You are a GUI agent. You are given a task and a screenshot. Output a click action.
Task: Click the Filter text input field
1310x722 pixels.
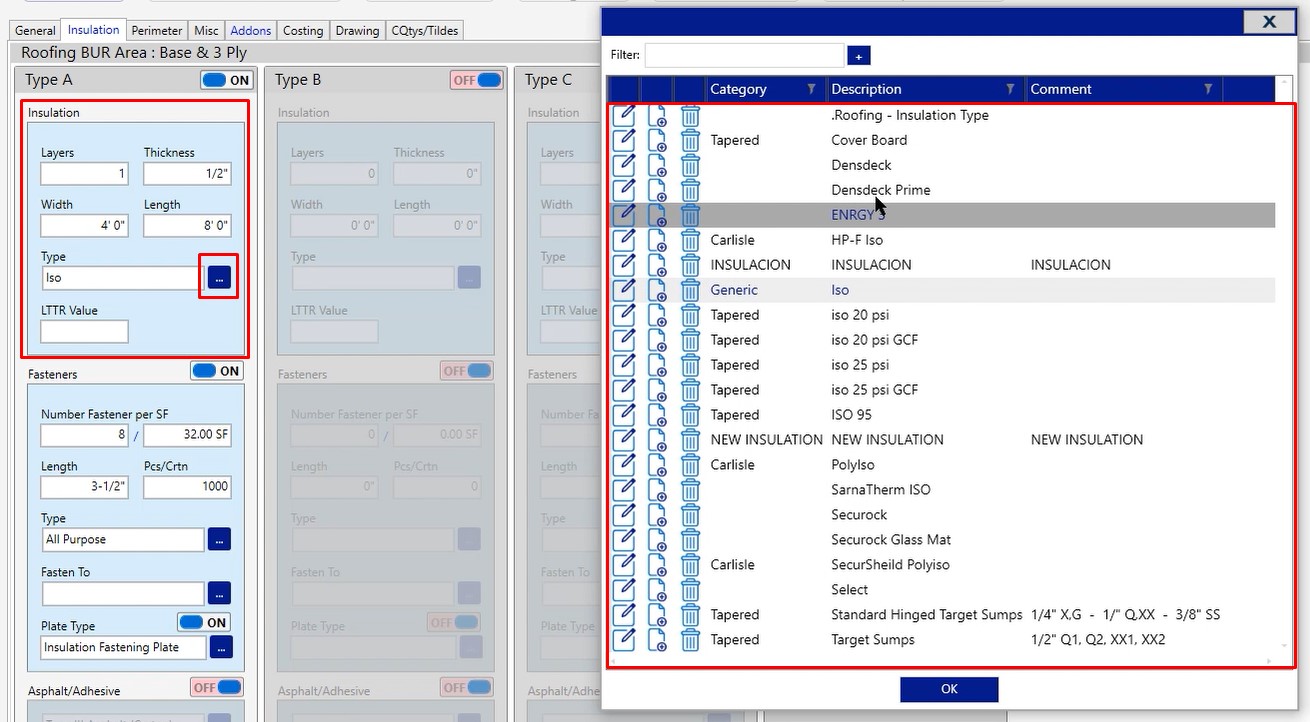[x=744, y=56]
